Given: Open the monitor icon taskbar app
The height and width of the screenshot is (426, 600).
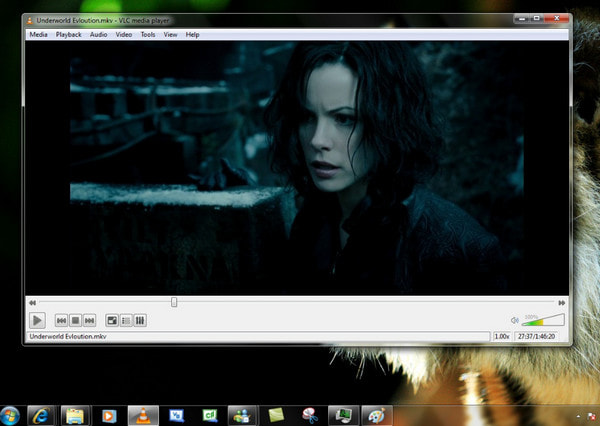Looking at the screenshot, I should [344, 416].
